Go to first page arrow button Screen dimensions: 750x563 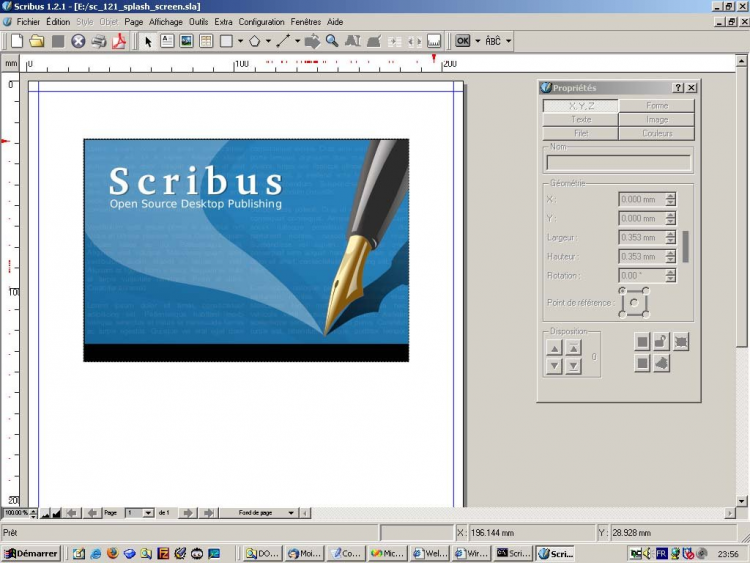click(x=72, y=513)
